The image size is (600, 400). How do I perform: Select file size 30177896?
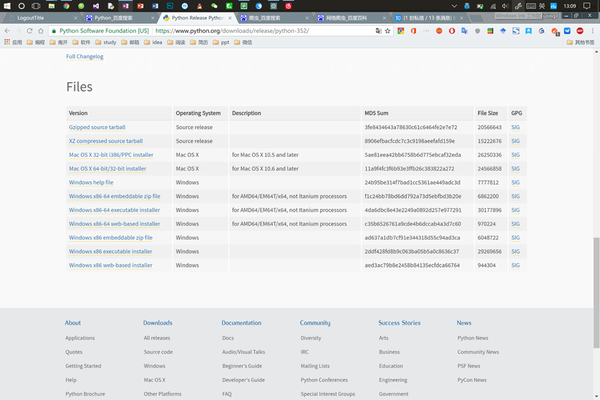tap(489, 210)
